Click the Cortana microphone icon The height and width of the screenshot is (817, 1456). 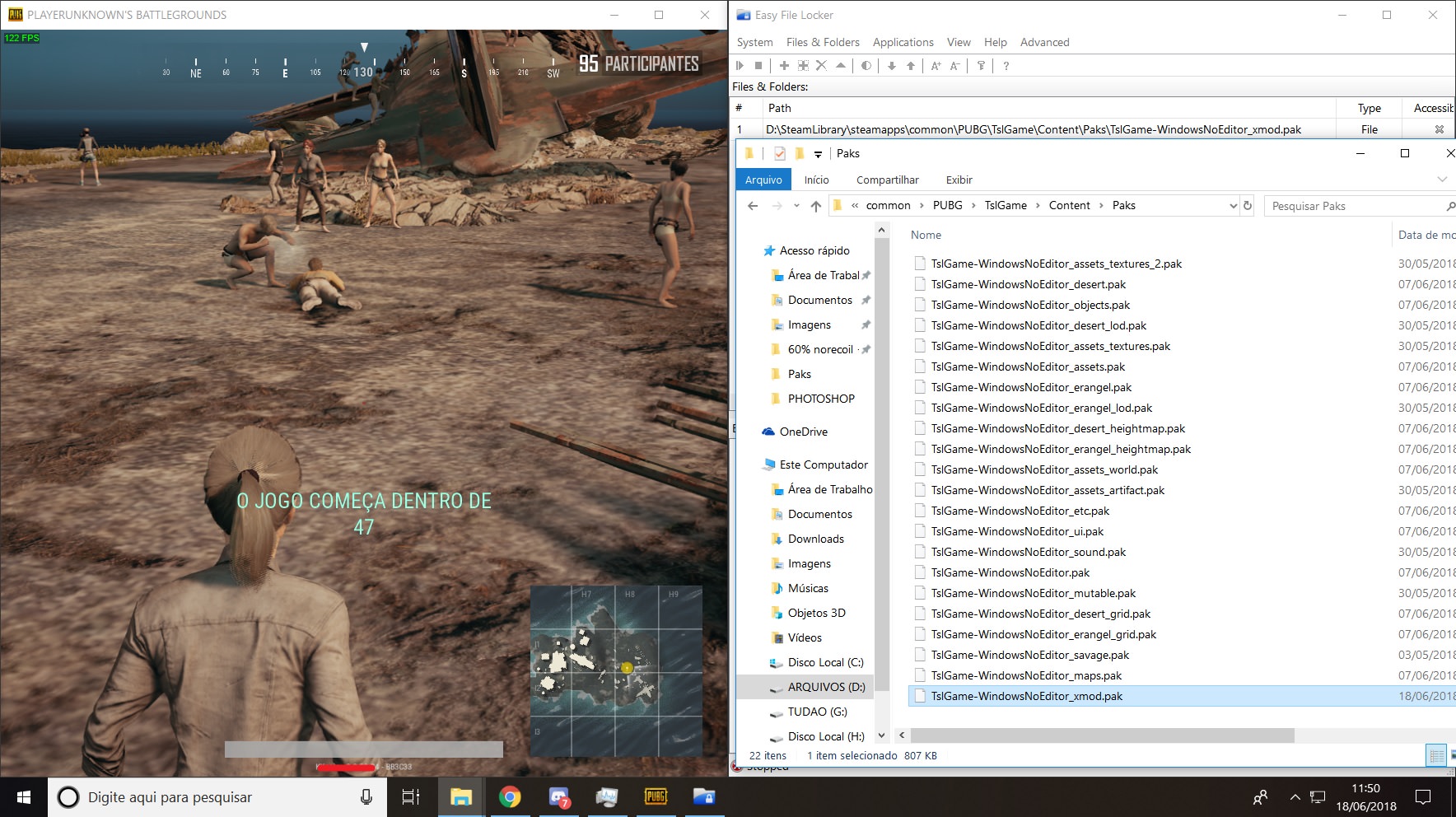tap(366, 796)
